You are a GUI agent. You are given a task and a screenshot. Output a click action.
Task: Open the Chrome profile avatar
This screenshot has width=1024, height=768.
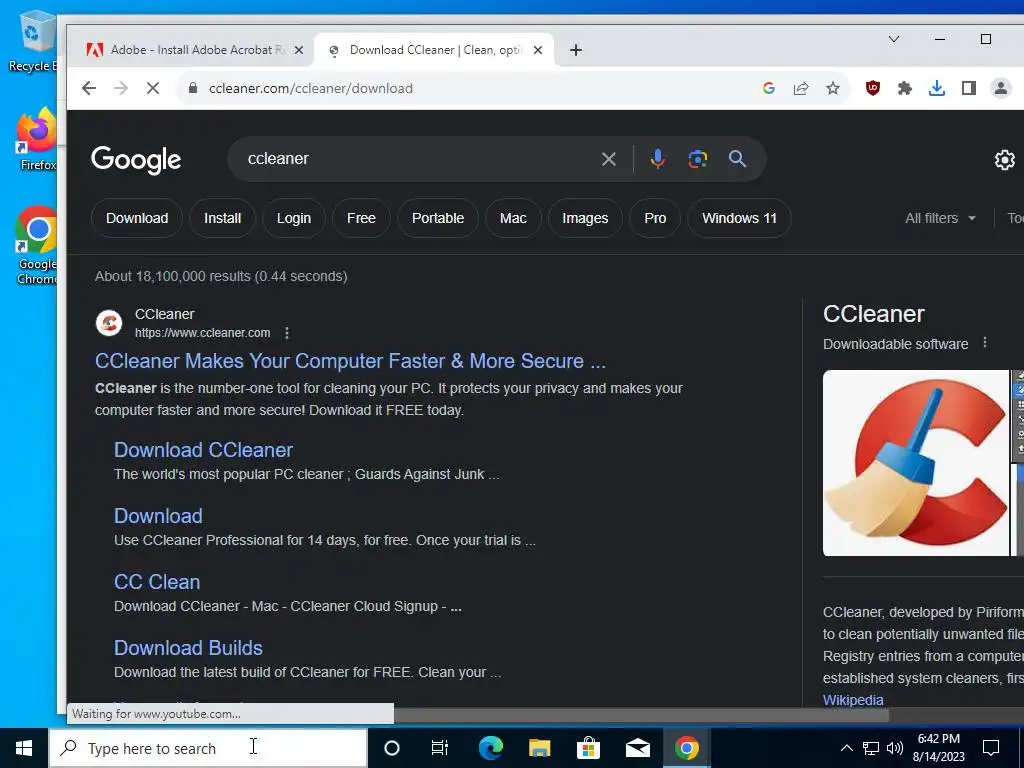pos(1000,88)
